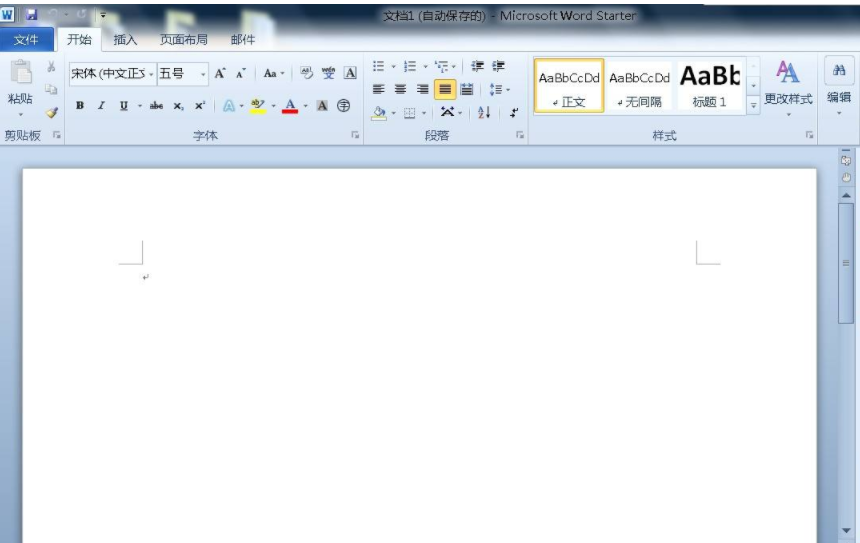860x543 pixels.
Task: Click Numbering list icon
Action: (x=410, y=66)
